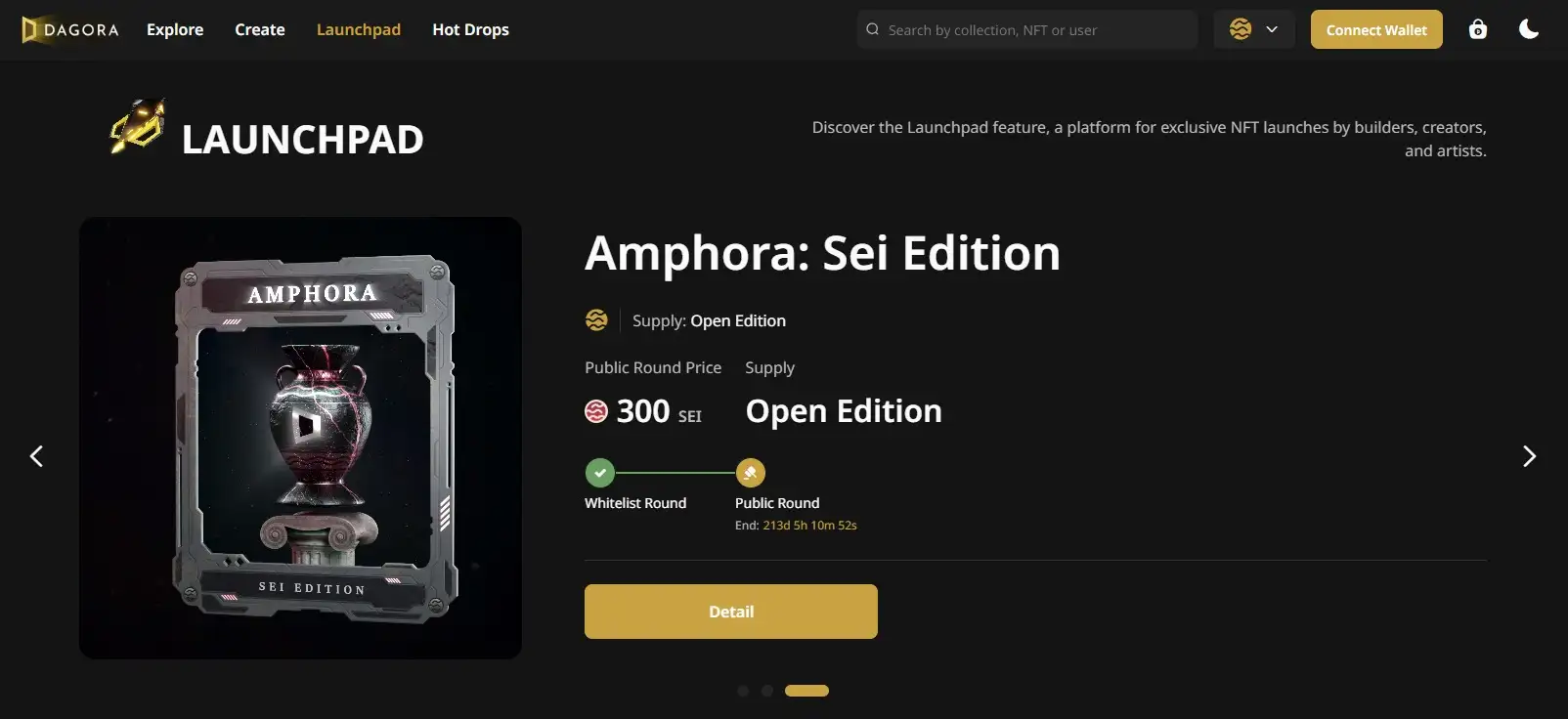Go to the previous launchpad slide
Image resolution: width=1568 pixels, height=719 pixels.
tap(36, 456)
